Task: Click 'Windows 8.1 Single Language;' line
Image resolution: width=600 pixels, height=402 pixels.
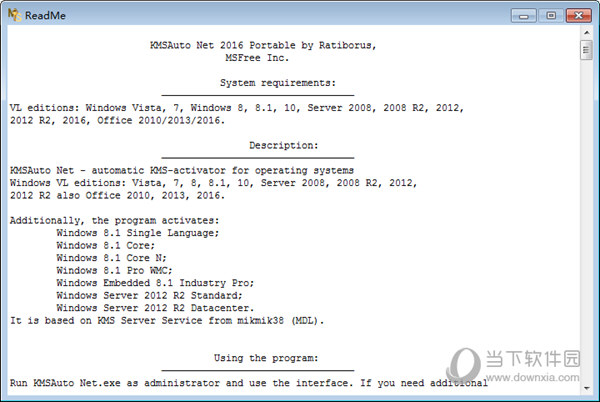Action: tap(138, 233)
